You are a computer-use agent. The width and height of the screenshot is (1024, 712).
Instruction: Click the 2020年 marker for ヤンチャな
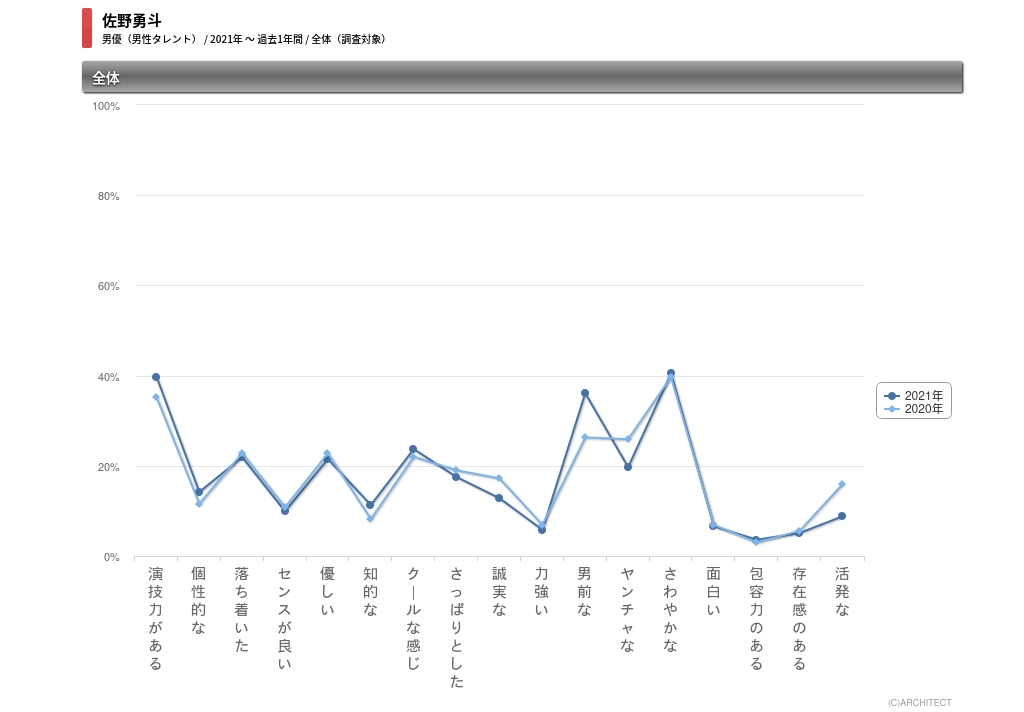(628, 439)
